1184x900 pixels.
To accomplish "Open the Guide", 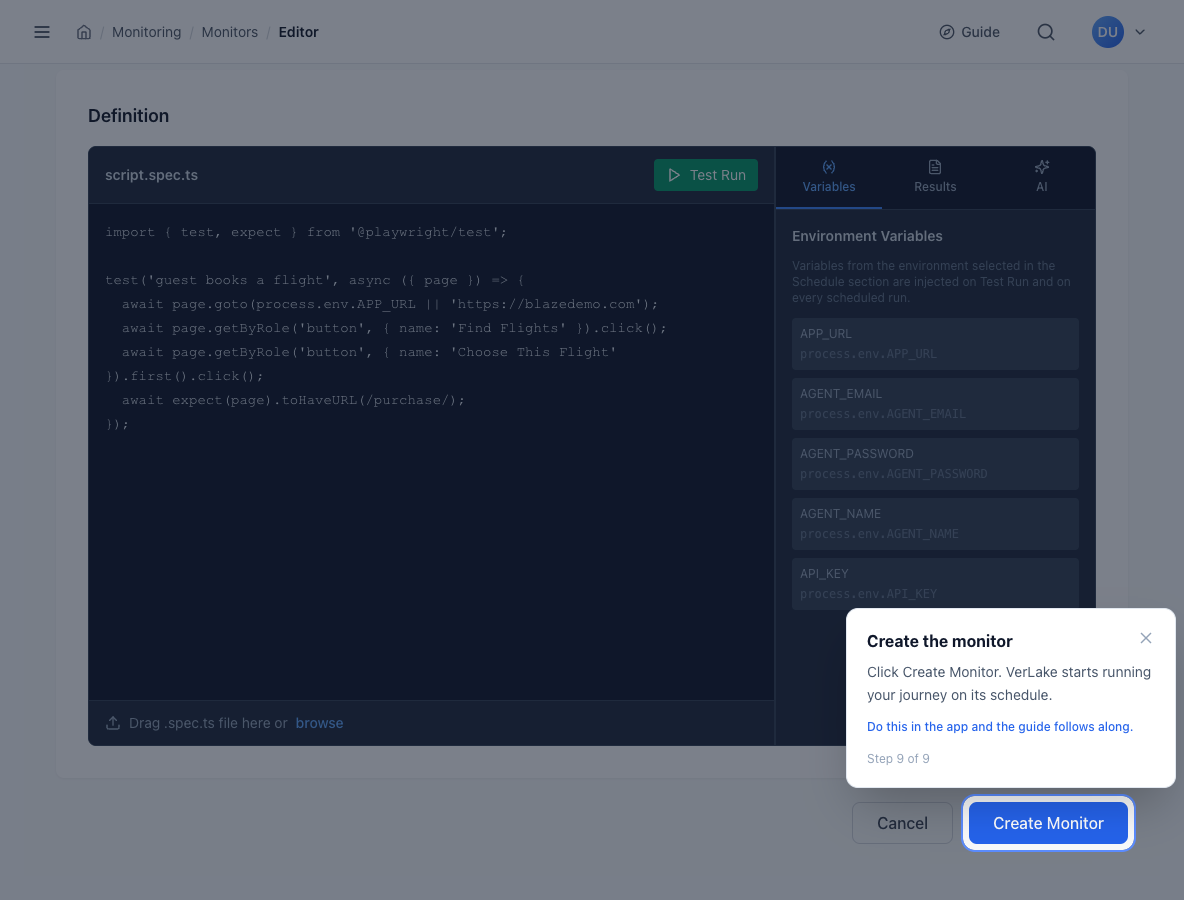I will (x=970, y=32).
